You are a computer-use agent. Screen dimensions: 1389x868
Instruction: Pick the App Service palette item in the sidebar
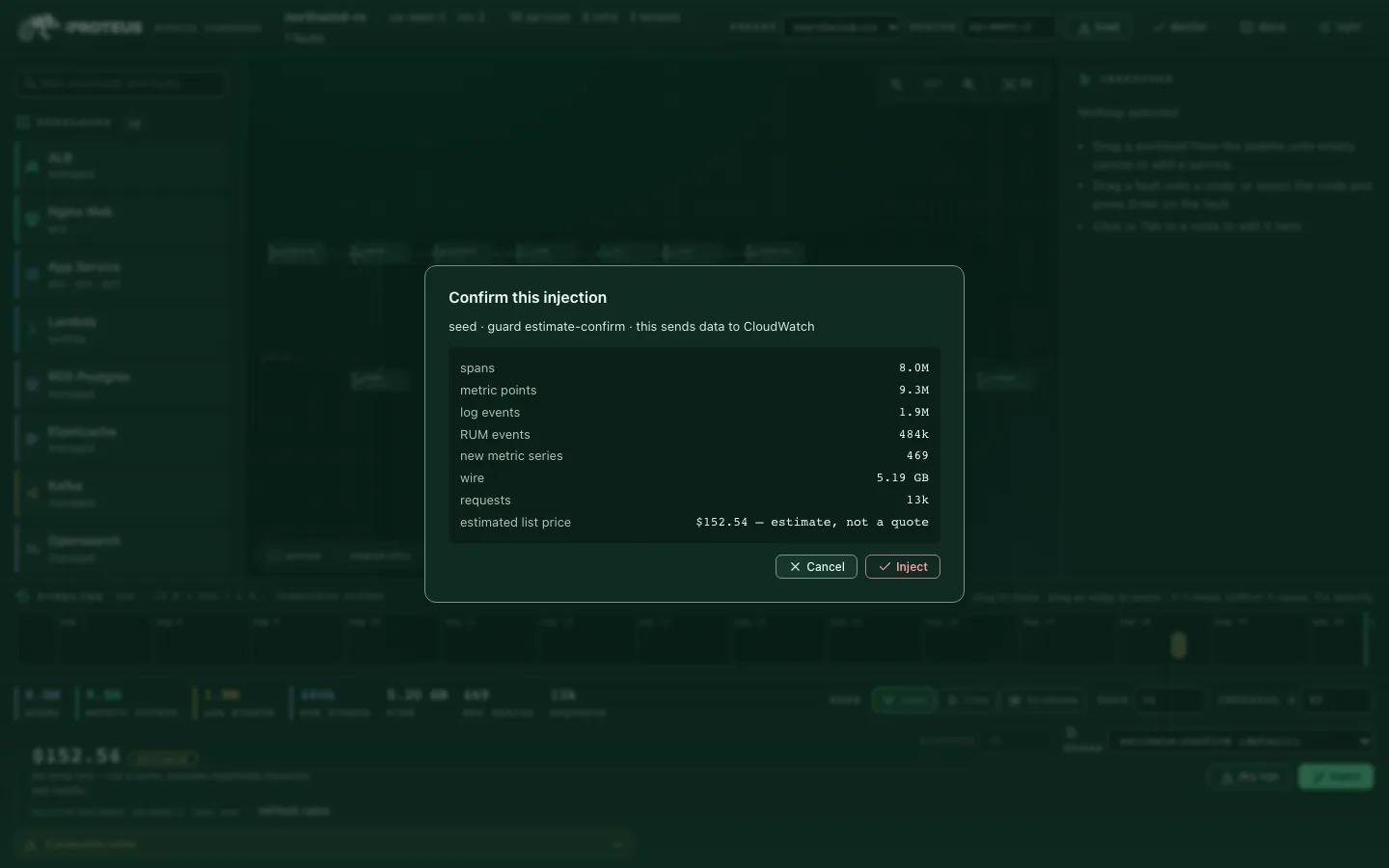pyautogui.click(x=121, y=275)
